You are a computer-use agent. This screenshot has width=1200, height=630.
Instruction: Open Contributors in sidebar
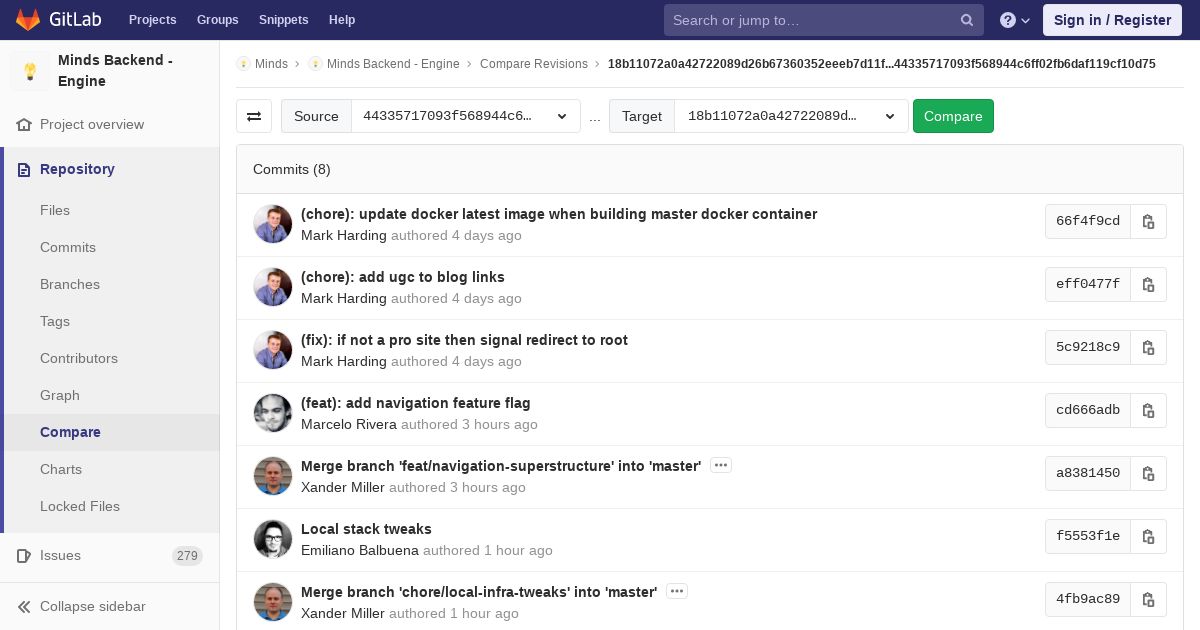[79, 359]
